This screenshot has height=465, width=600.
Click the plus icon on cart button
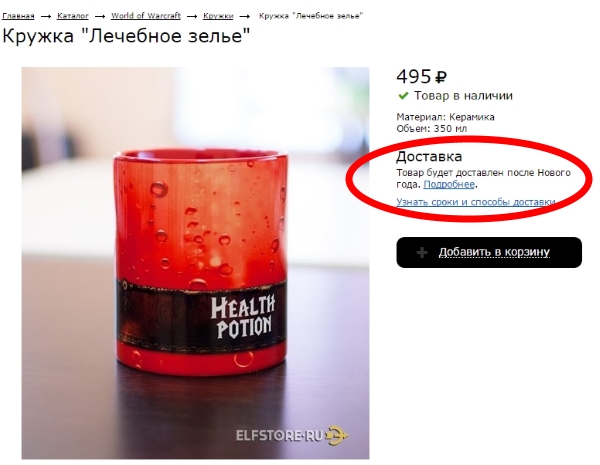tap(422, 252)
